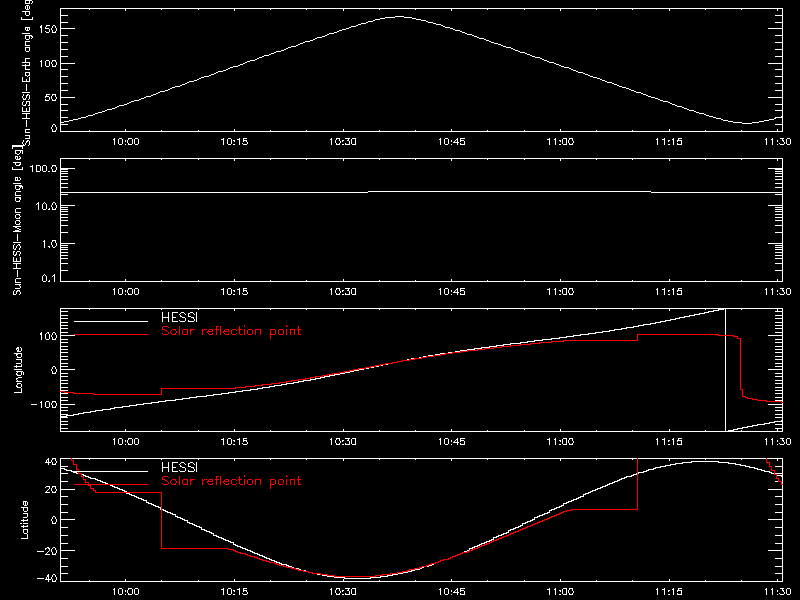Click the '1.0' y-axis value of the Moon plot
This screenshot has height=600, width=800.
49,244
